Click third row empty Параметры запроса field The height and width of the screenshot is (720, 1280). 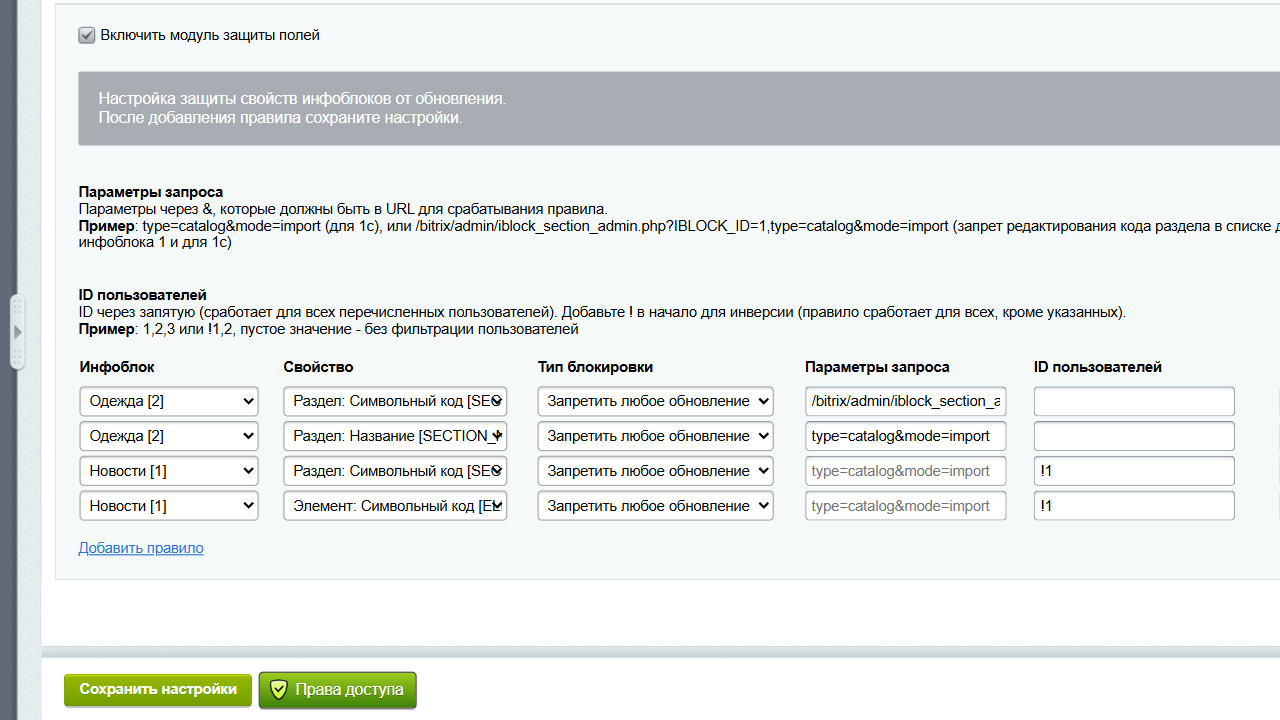pos(905,471)
